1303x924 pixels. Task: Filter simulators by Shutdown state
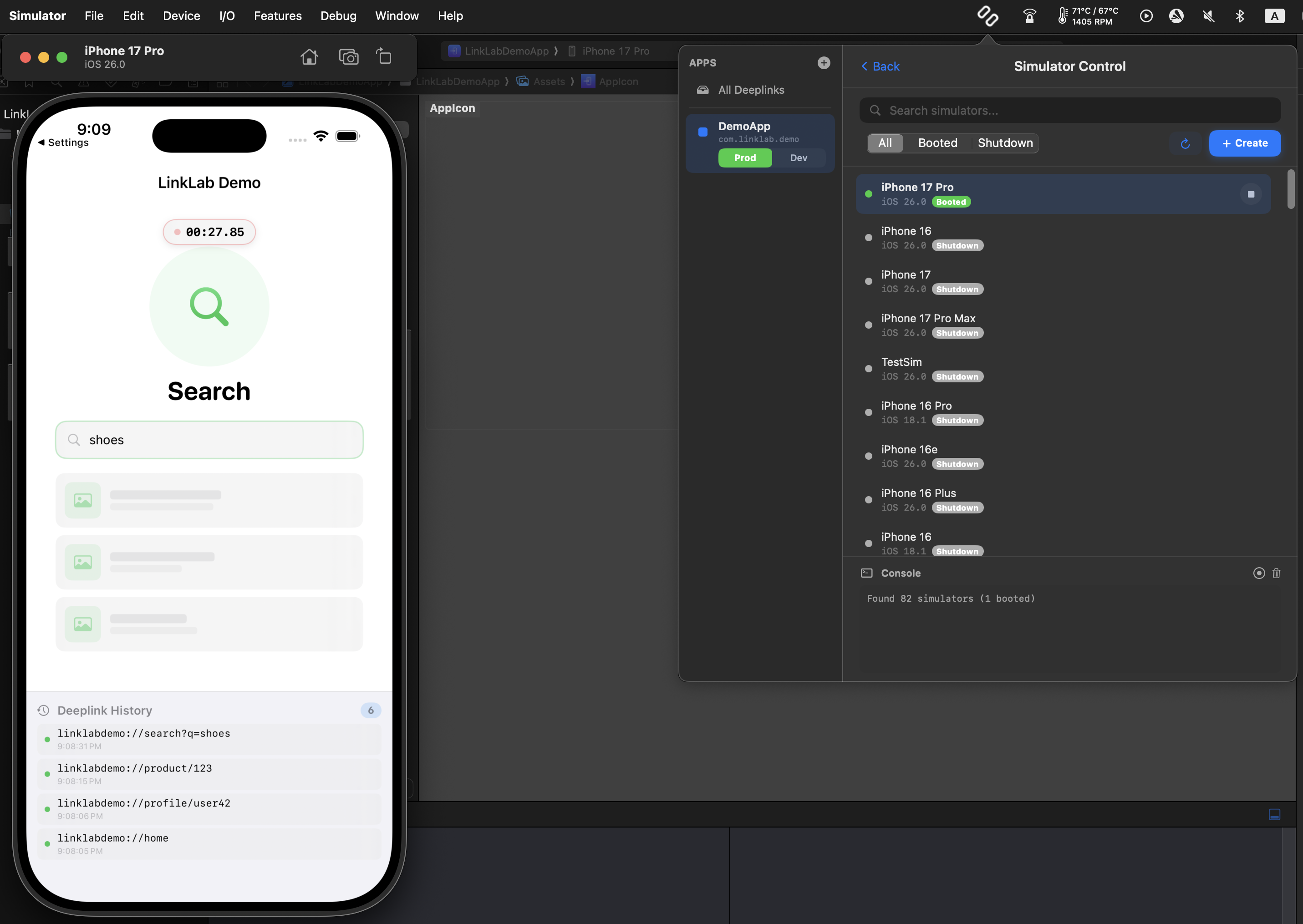1004,143
